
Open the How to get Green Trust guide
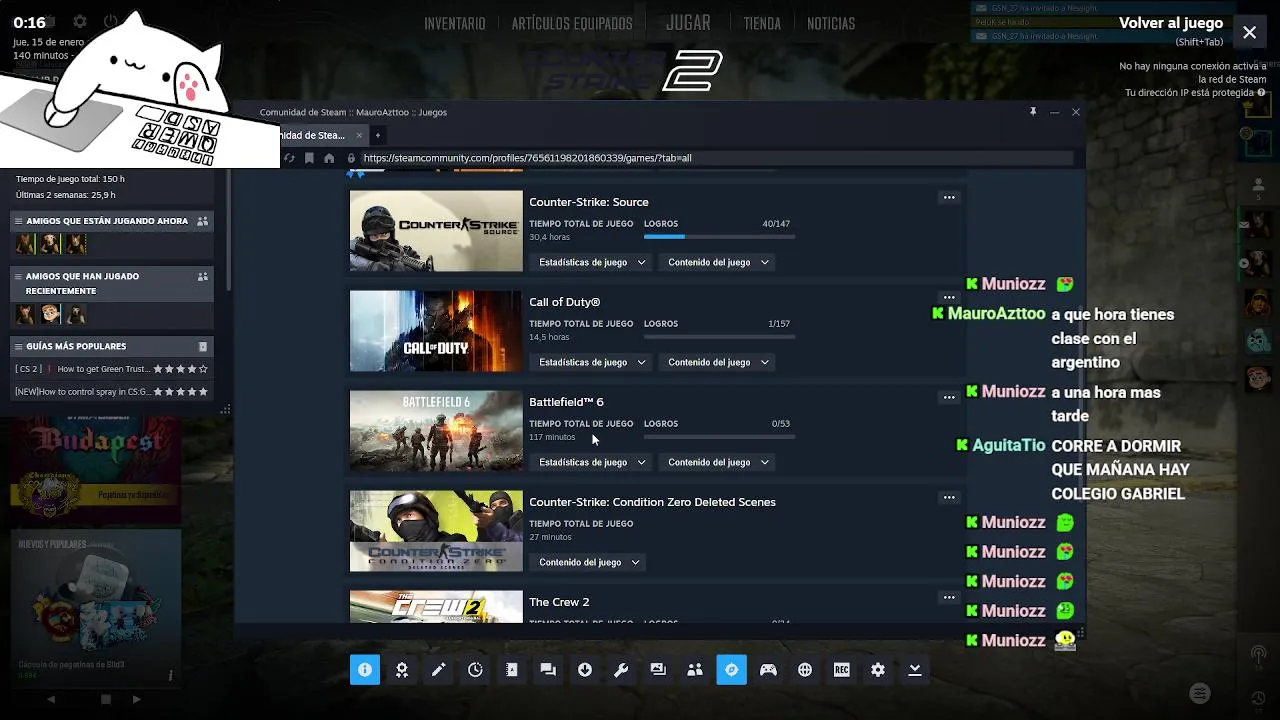(x=111, y=369)
